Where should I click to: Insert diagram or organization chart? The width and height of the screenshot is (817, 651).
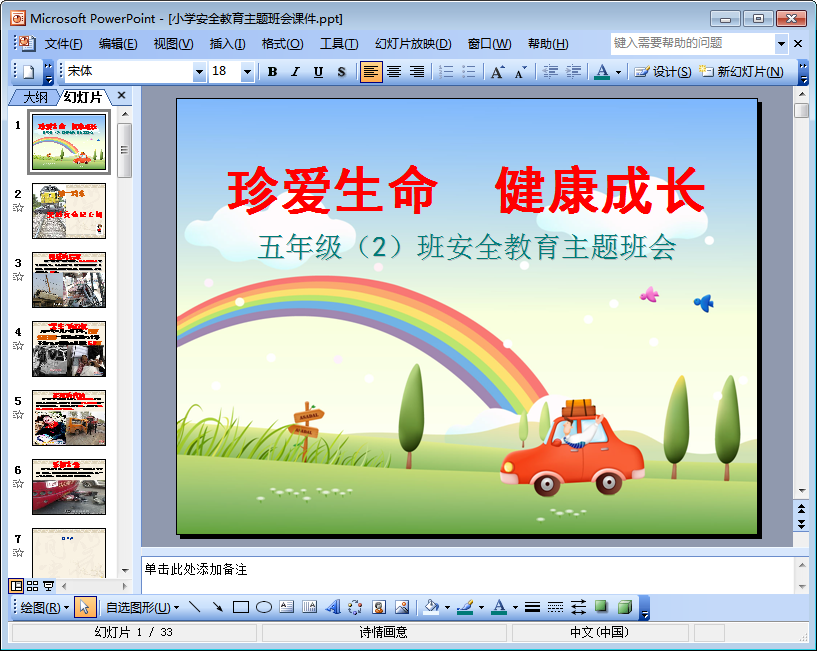point(355,607)
